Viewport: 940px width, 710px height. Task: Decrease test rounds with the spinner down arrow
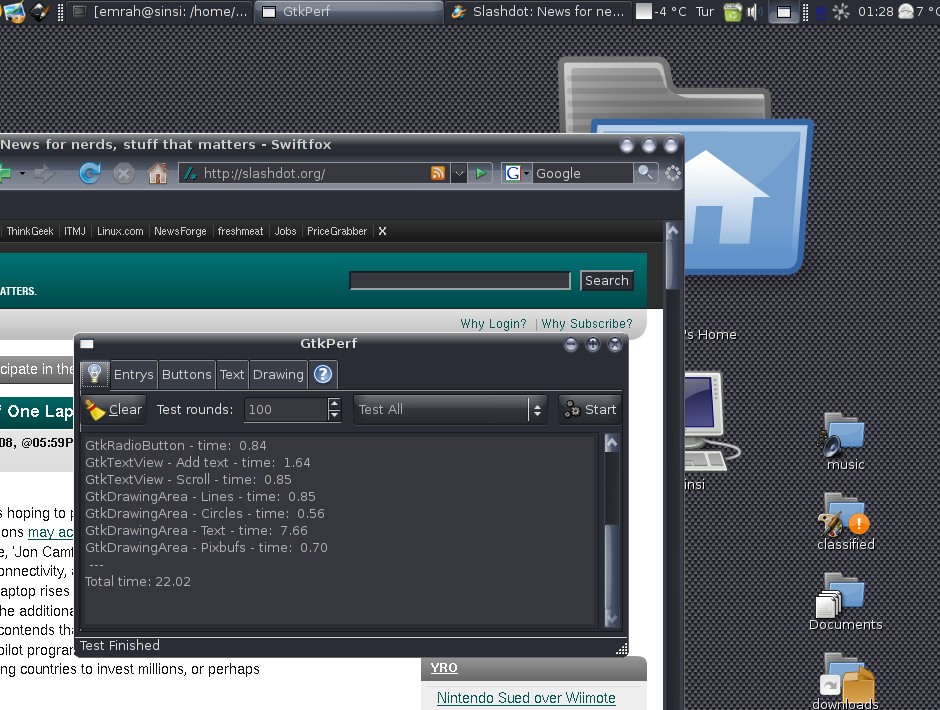[335, 416]
